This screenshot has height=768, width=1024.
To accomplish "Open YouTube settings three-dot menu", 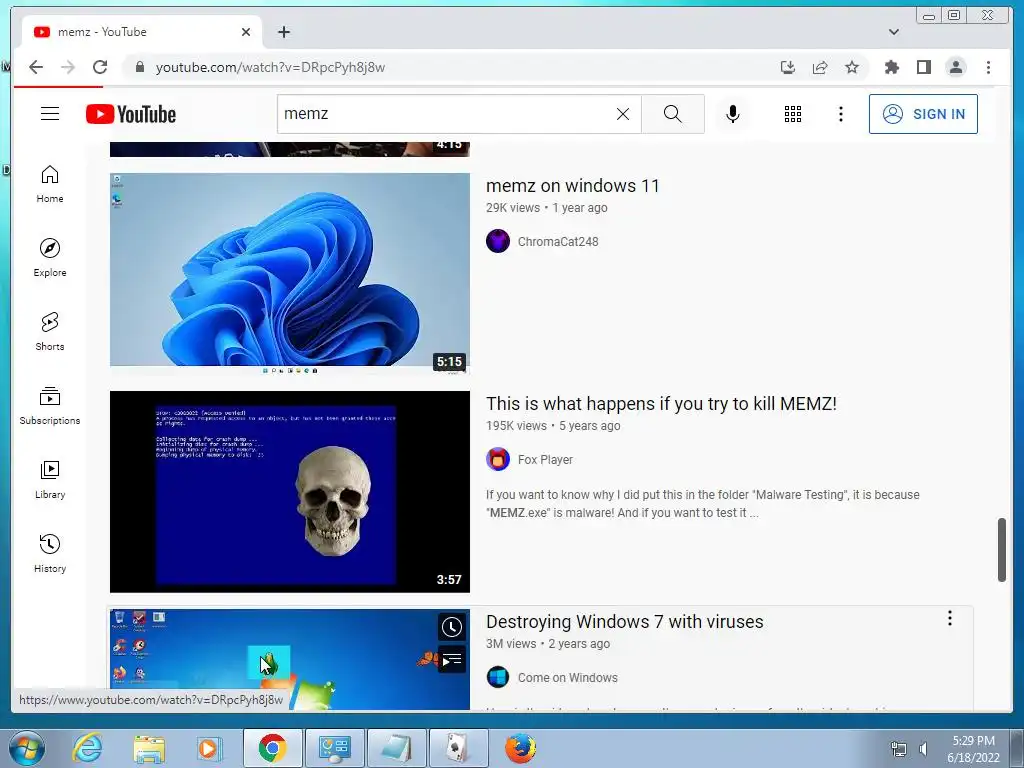I will click(x=840, y=114).
